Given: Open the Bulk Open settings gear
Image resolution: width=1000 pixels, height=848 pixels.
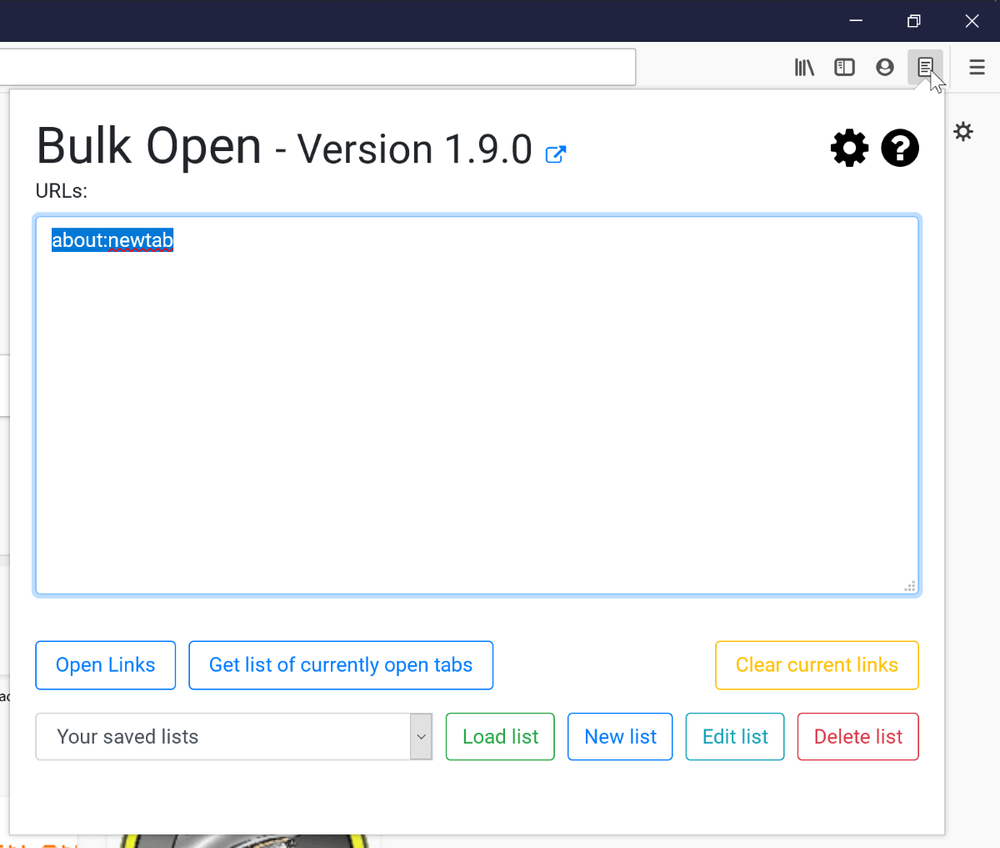Looking at the screenshot, I should [849, 149].
